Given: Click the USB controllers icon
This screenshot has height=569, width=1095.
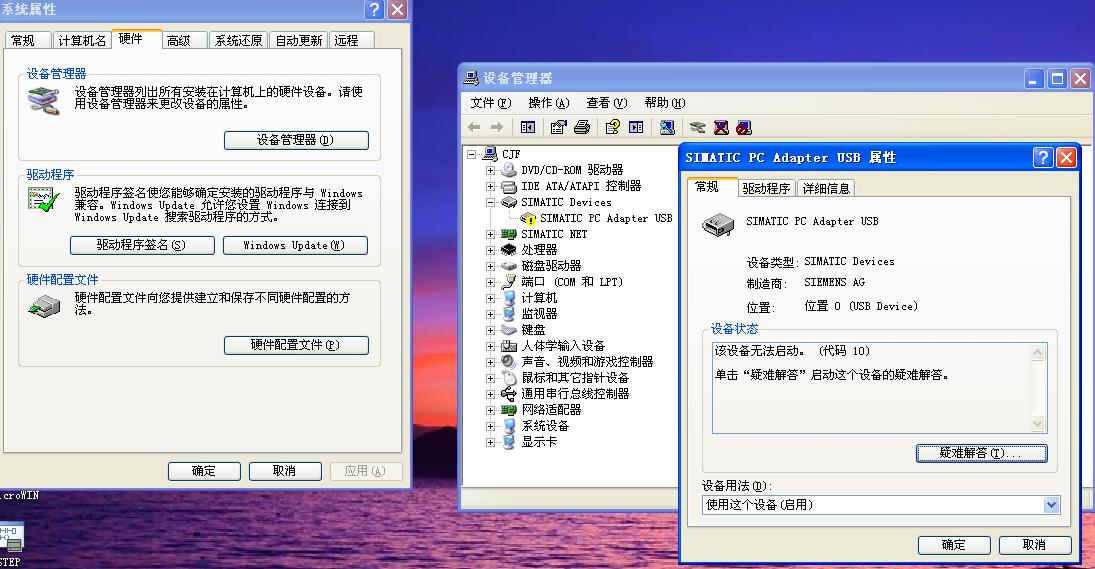Looking at the screenshot, I should [509, 394].
